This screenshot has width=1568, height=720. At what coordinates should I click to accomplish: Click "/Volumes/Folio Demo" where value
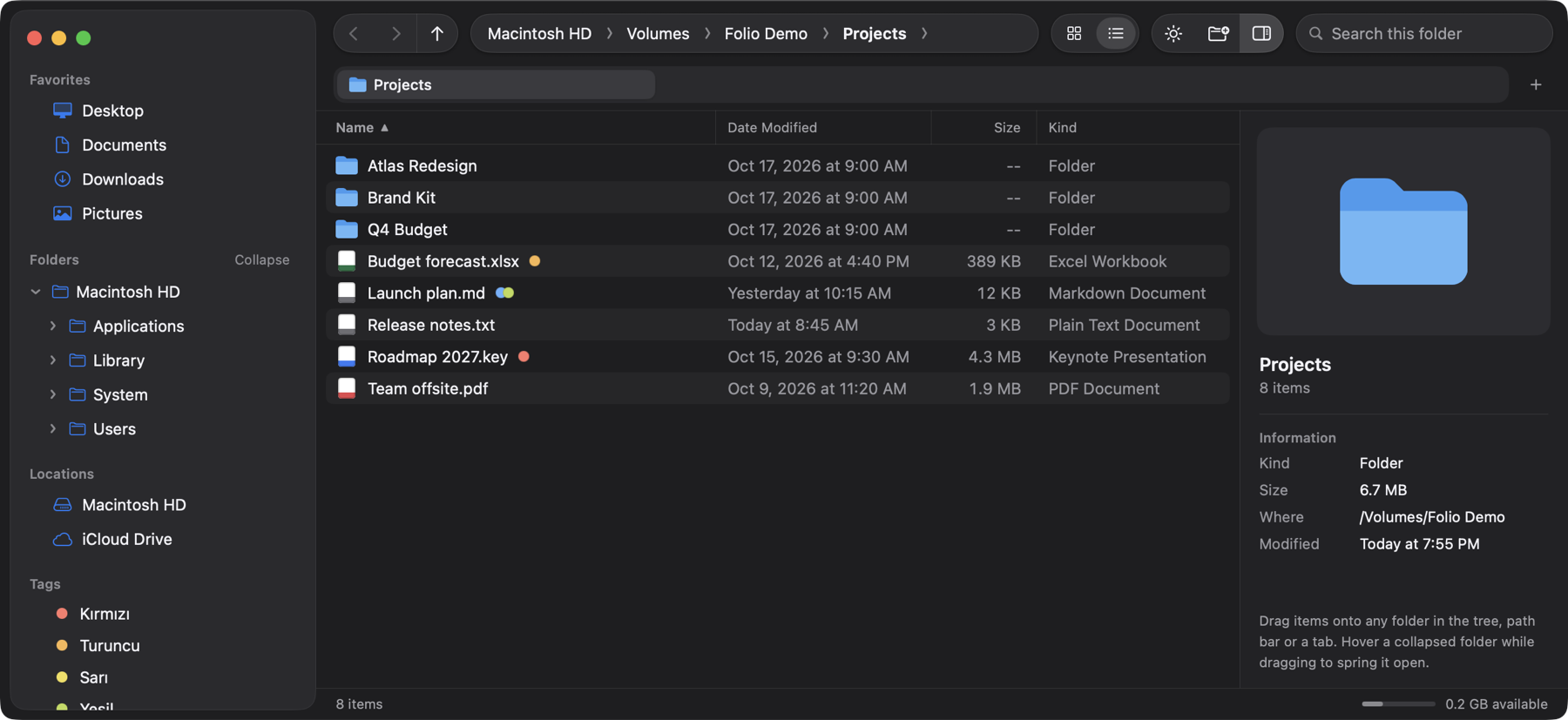pyautogui.click(x=1432, y=517)
